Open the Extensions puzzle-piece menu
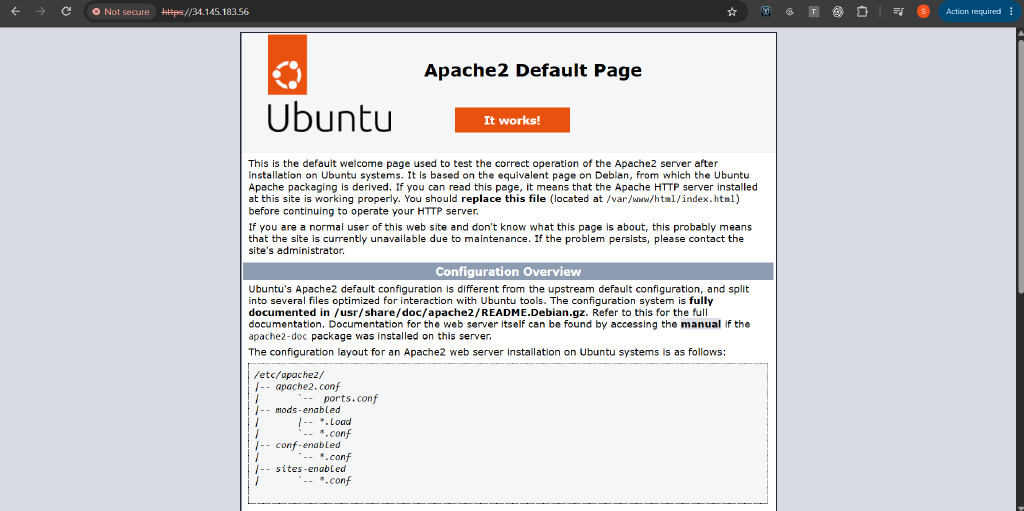This screenshot has height=511, width=1024. (862, 12)
